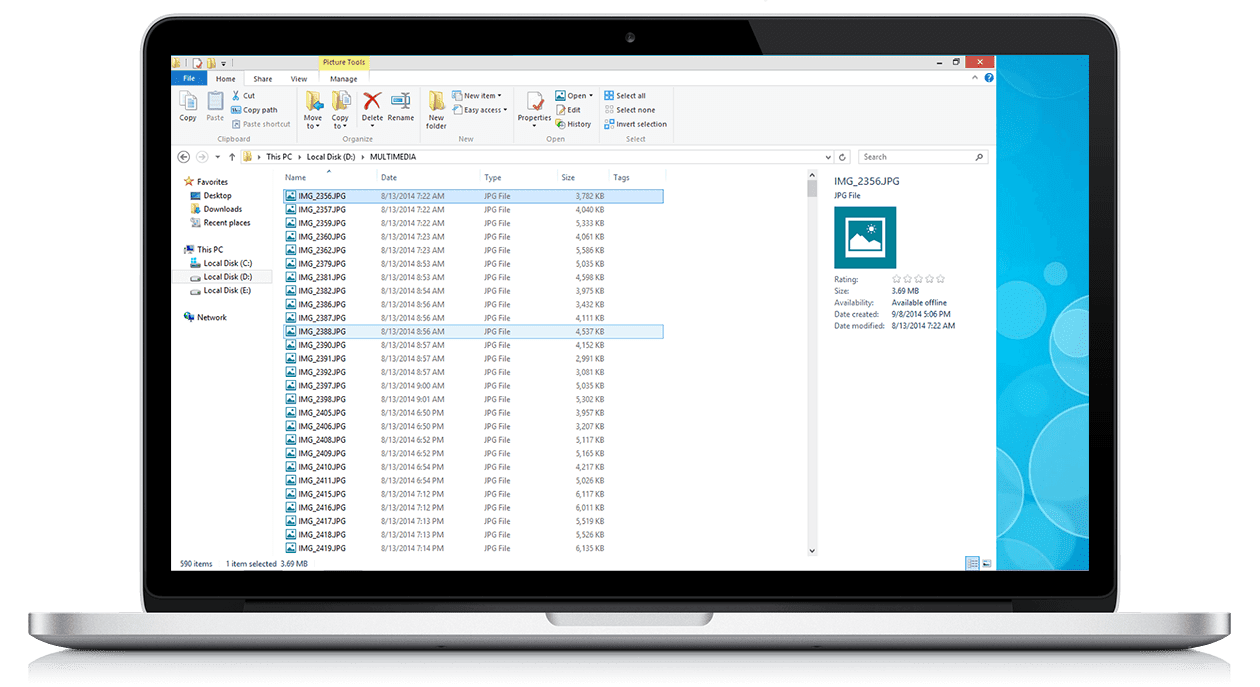Click the blue Help question mark icon
This screenshot has width=1260, height=687.
989,78
